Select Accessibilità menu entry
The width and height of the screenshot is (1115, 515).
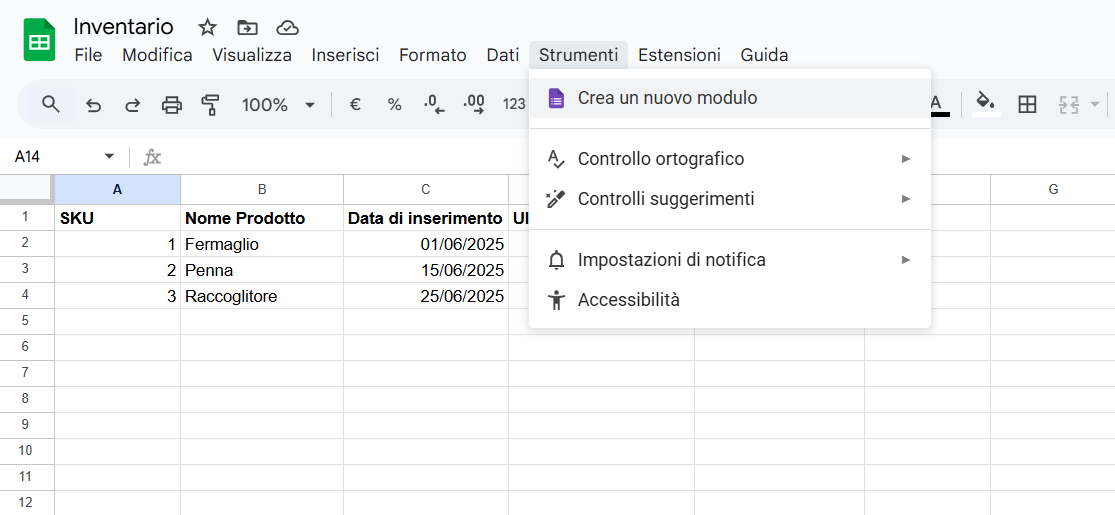click(730, 300)
